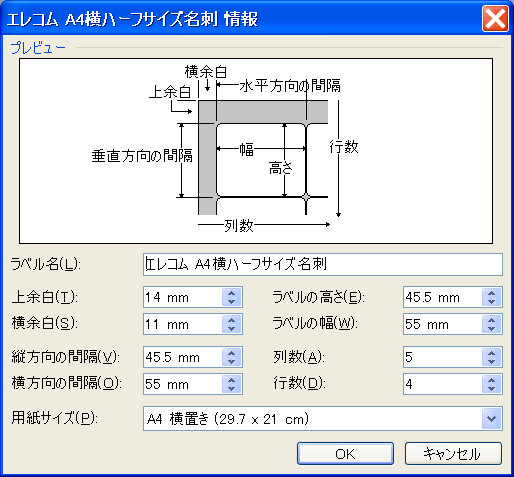Screen dimensions: 514x477
Task: Click the 列数 field showing 5
Action: 443,357
